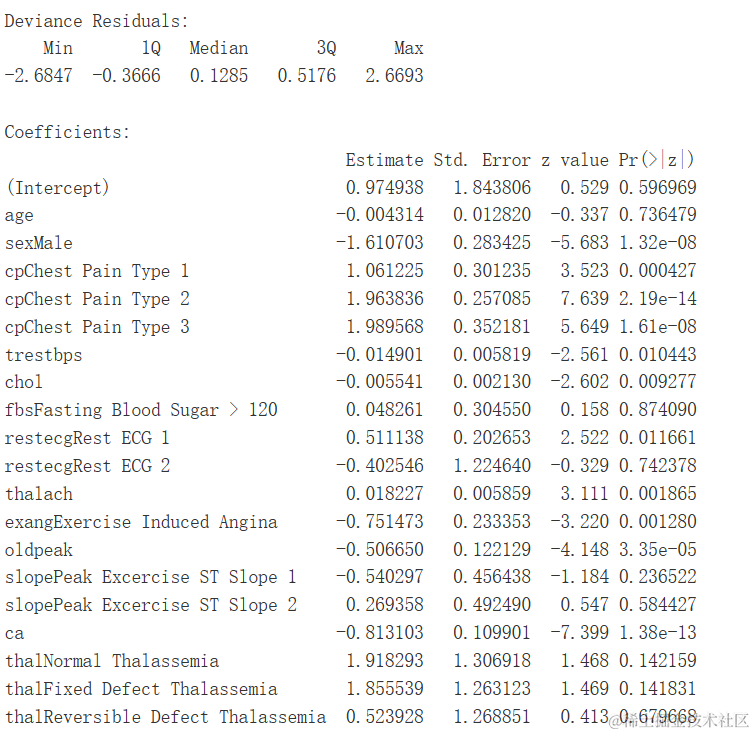Select restecgRest ECG 1 row label
Image resolution: width=755 pixels, height=735 pixels.
pyautogui.click(x=87, y=438)
